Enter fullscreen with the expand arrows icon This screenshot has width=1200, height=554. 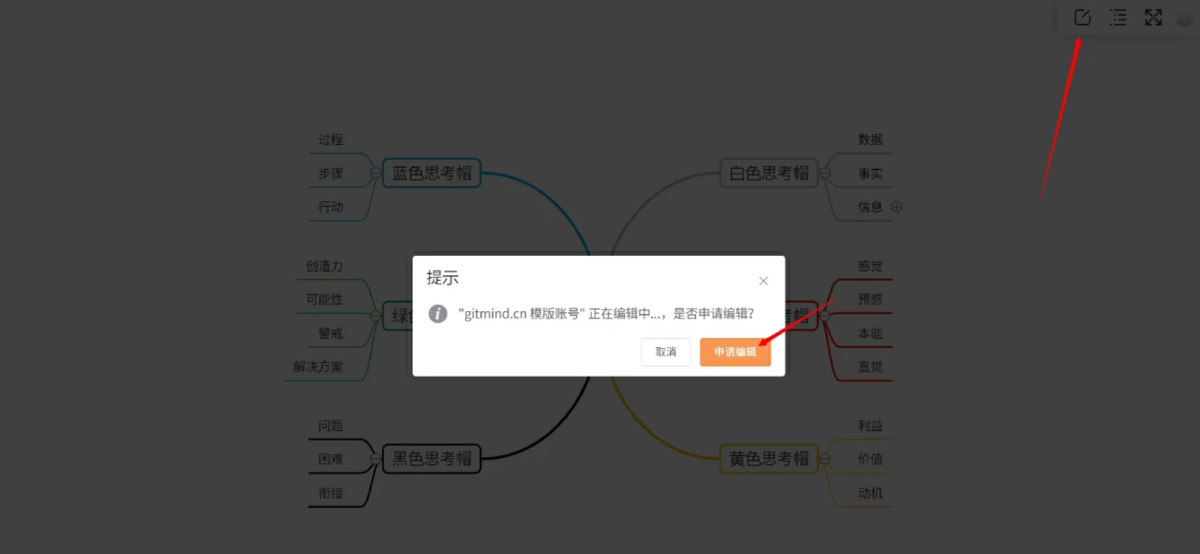point(1153,17)
